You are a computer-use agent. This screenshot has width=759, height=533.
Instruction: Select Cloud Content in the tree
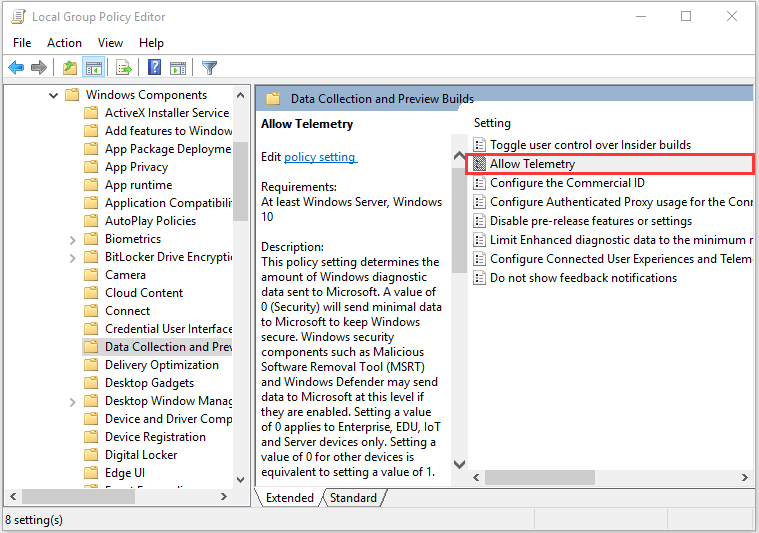(144, 293)
